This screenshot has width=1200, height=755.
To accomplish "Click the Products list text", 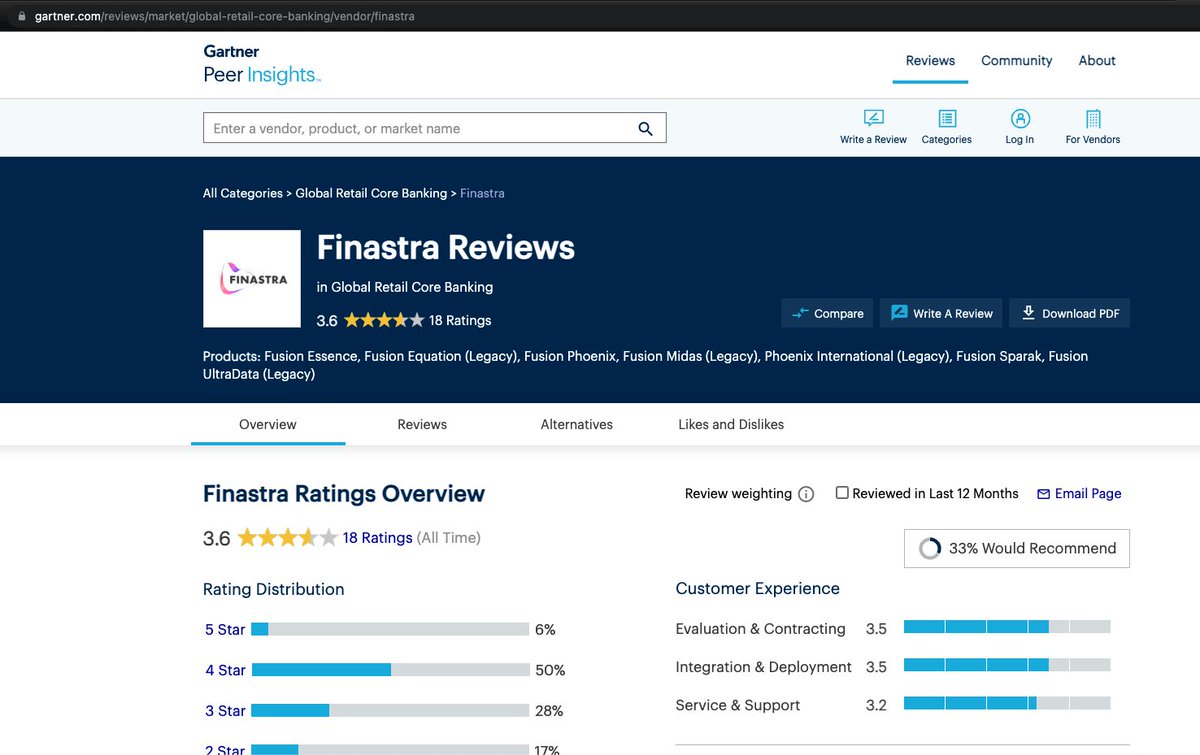I will [x=645, y=365].
